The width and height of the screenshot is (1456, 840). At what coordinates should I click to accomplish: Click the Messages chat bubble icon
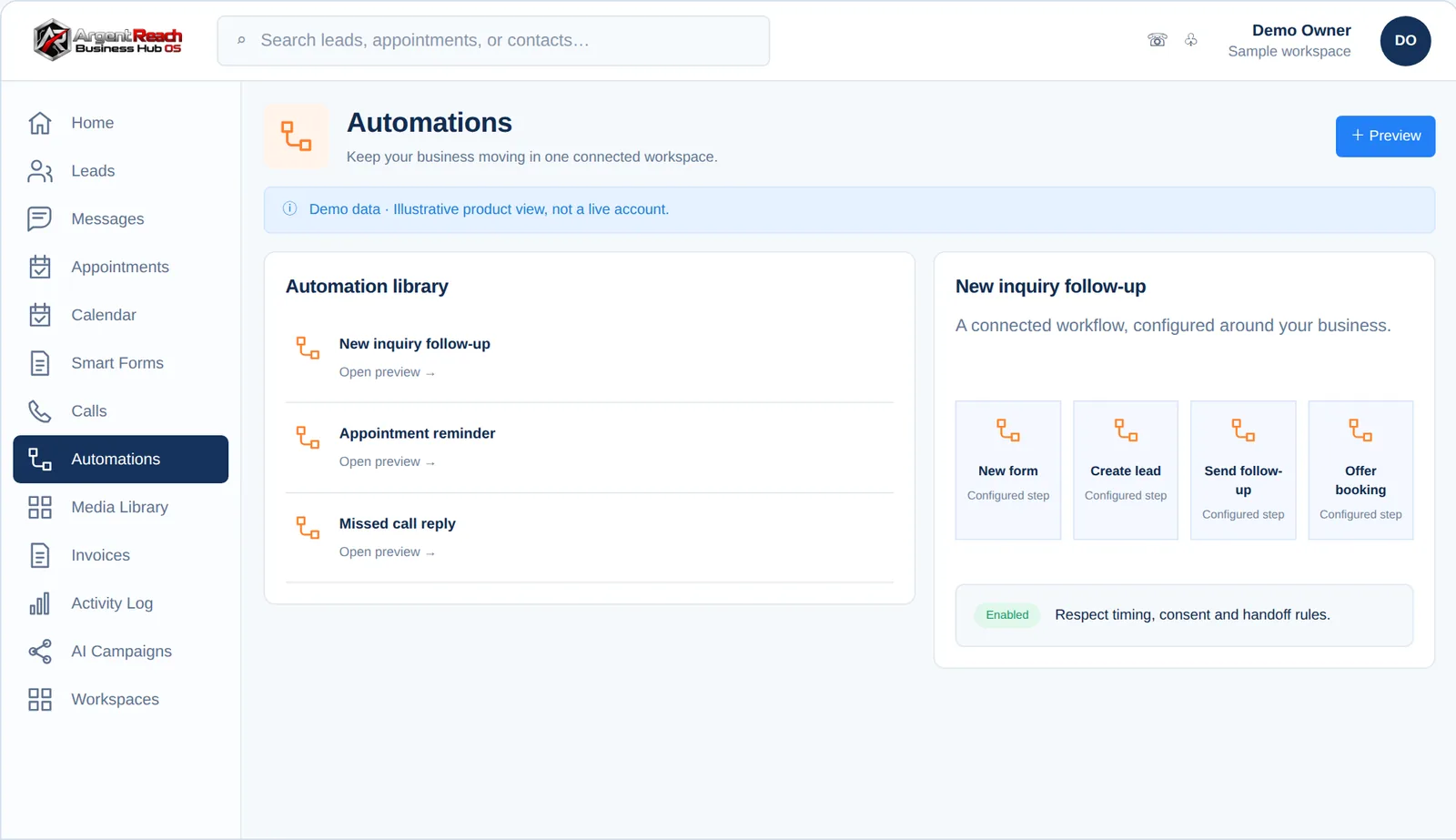pos(40,219)
